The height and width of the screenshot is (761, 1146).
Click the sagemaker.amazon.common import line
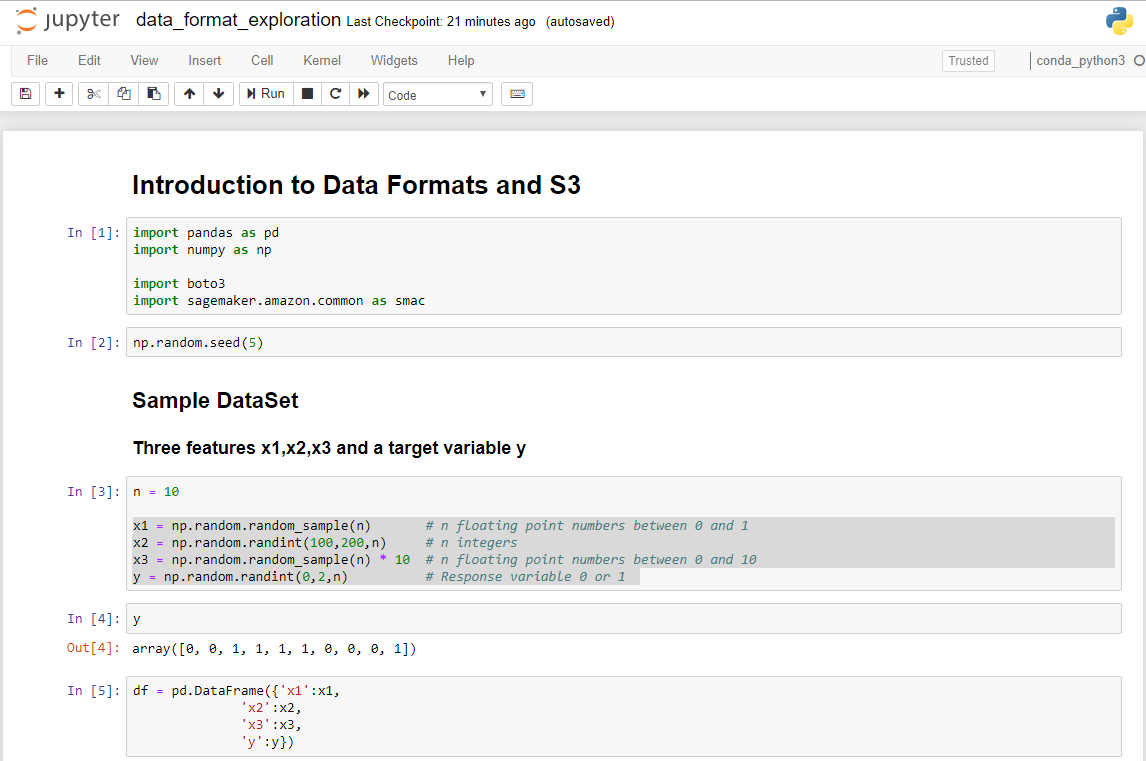pyautogui.click(x=278, y=300)
